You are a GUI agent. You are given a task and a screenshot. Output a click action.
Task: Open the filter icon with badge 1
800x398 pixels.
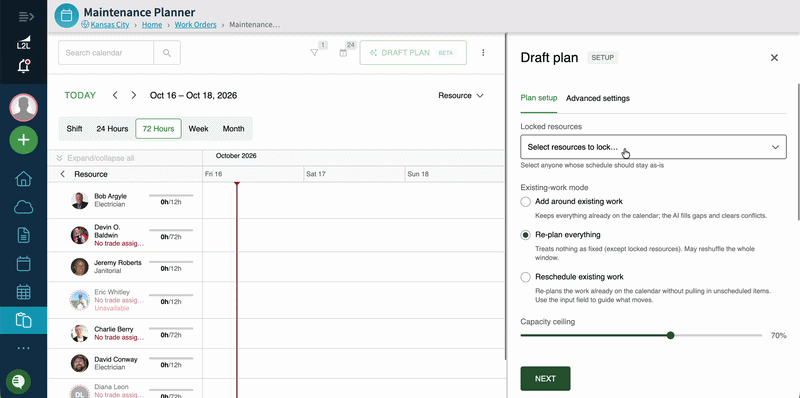314,53
